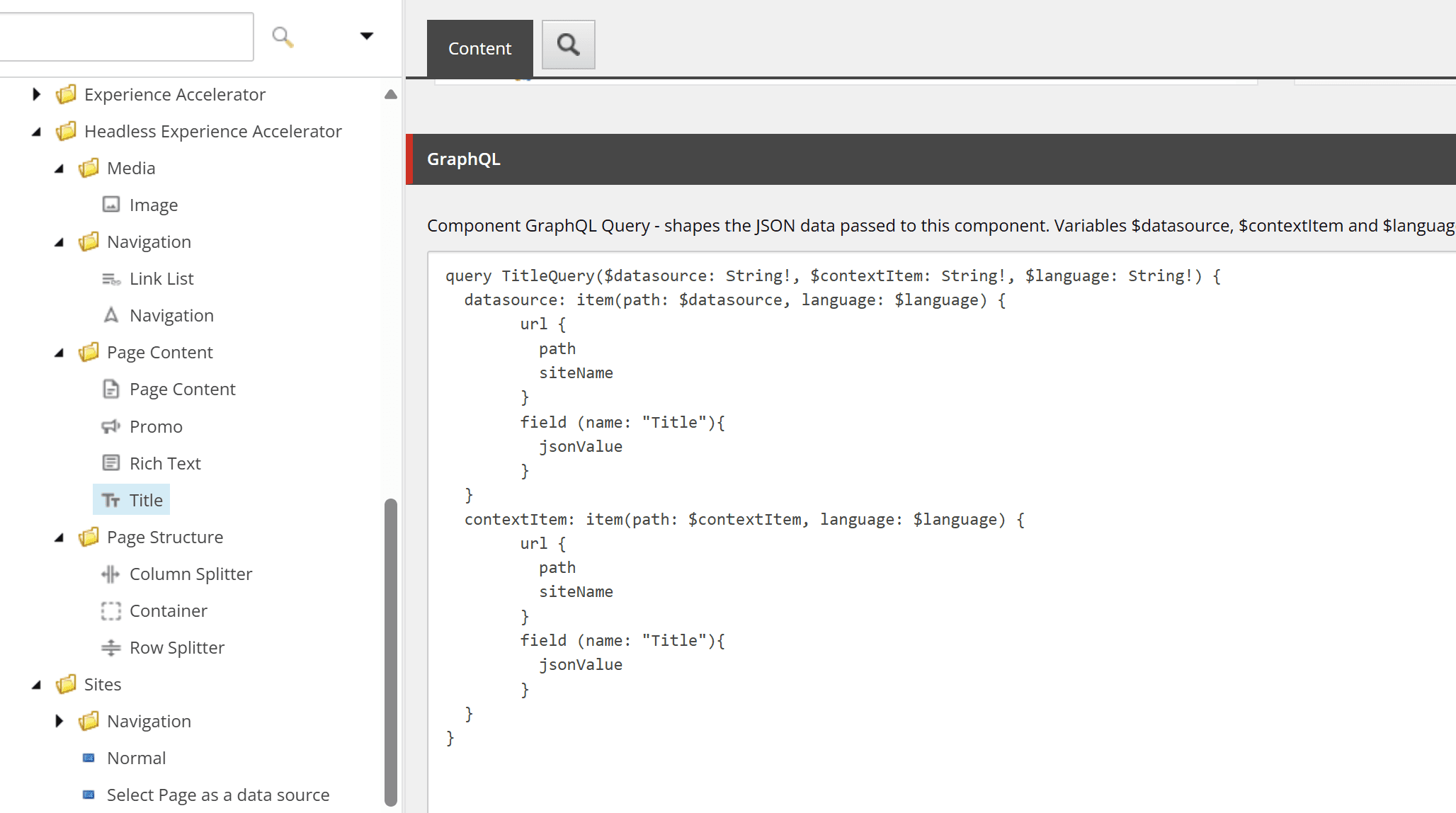The image size is (1456, 813).
Task: Switch to the Content tab
Action: pos(479,48)
